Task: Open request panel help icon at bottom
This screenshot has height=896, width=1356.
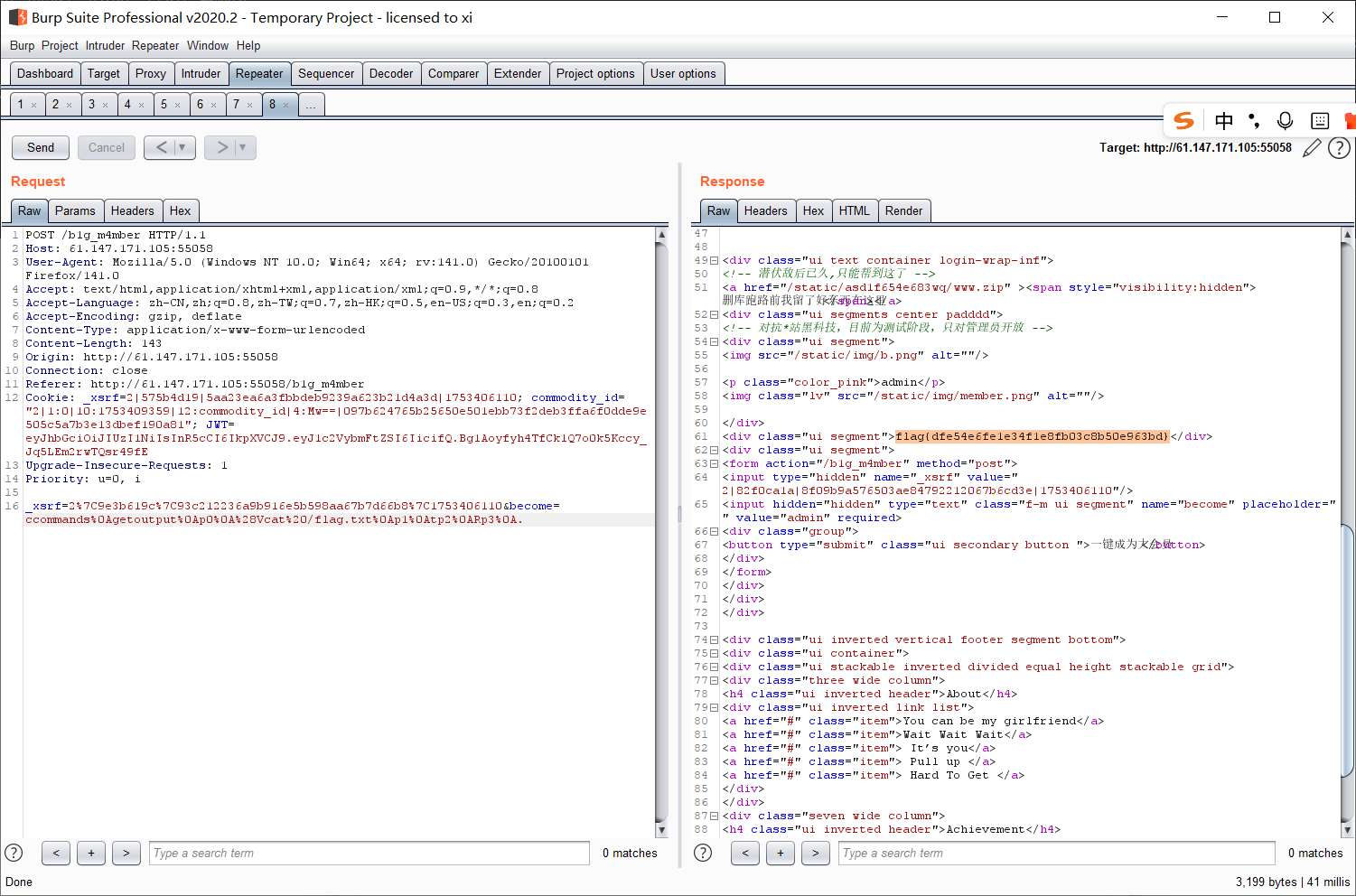Action: (x=14, y=853)
